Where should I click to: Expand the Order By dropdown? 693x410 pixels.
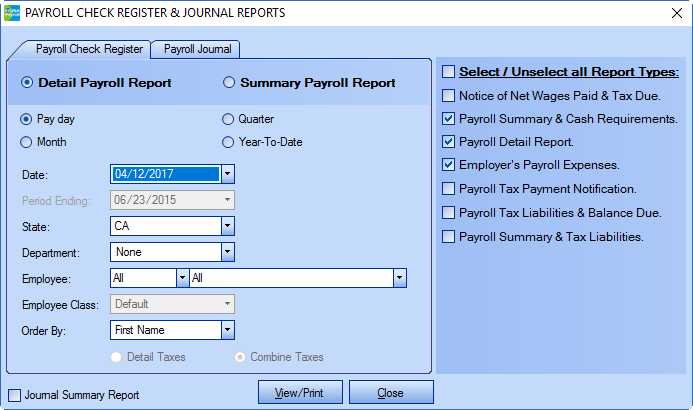[x=227, y=330]
